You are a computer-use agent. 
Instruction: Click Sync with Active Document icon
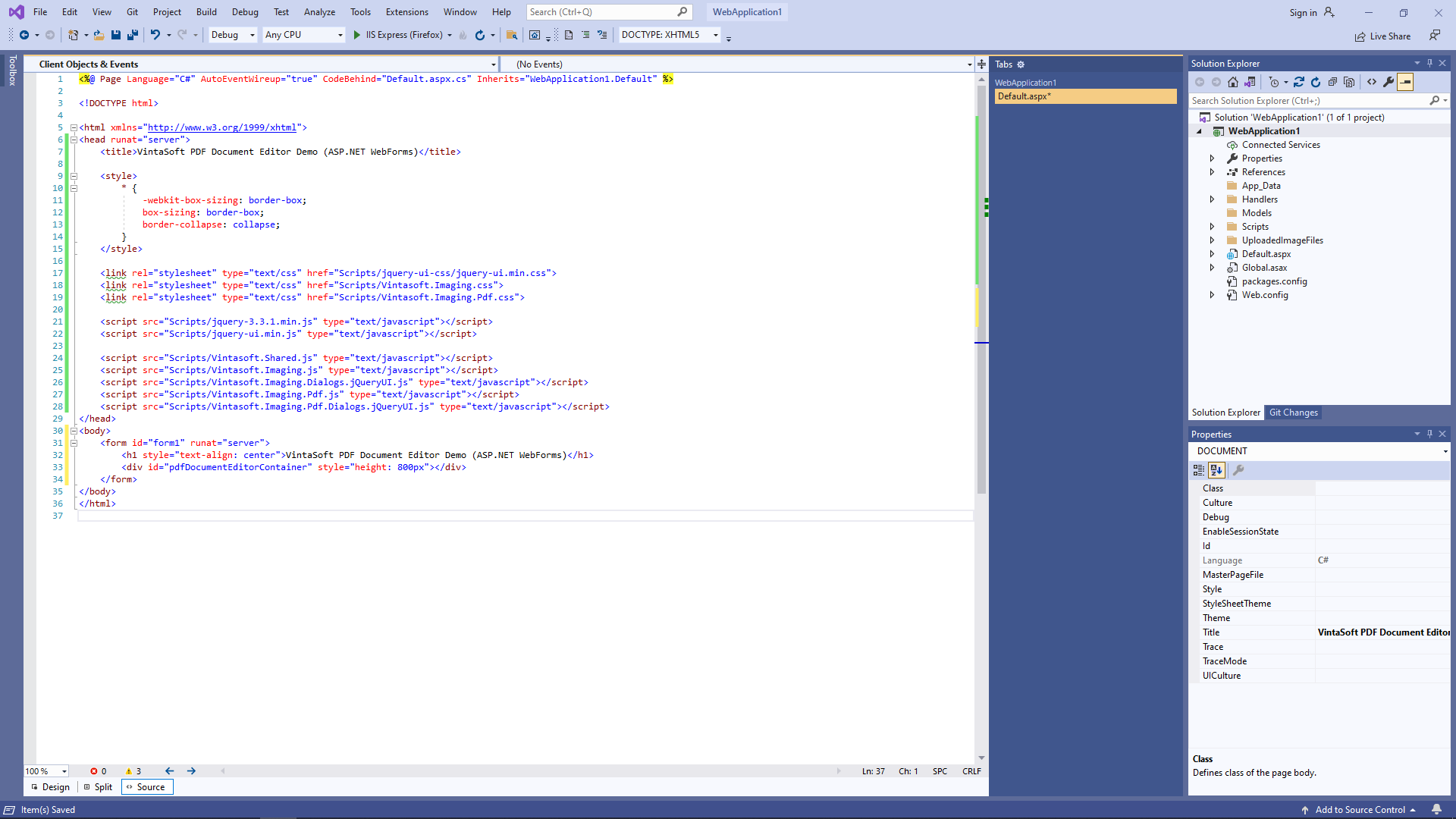pos(1299,82)
